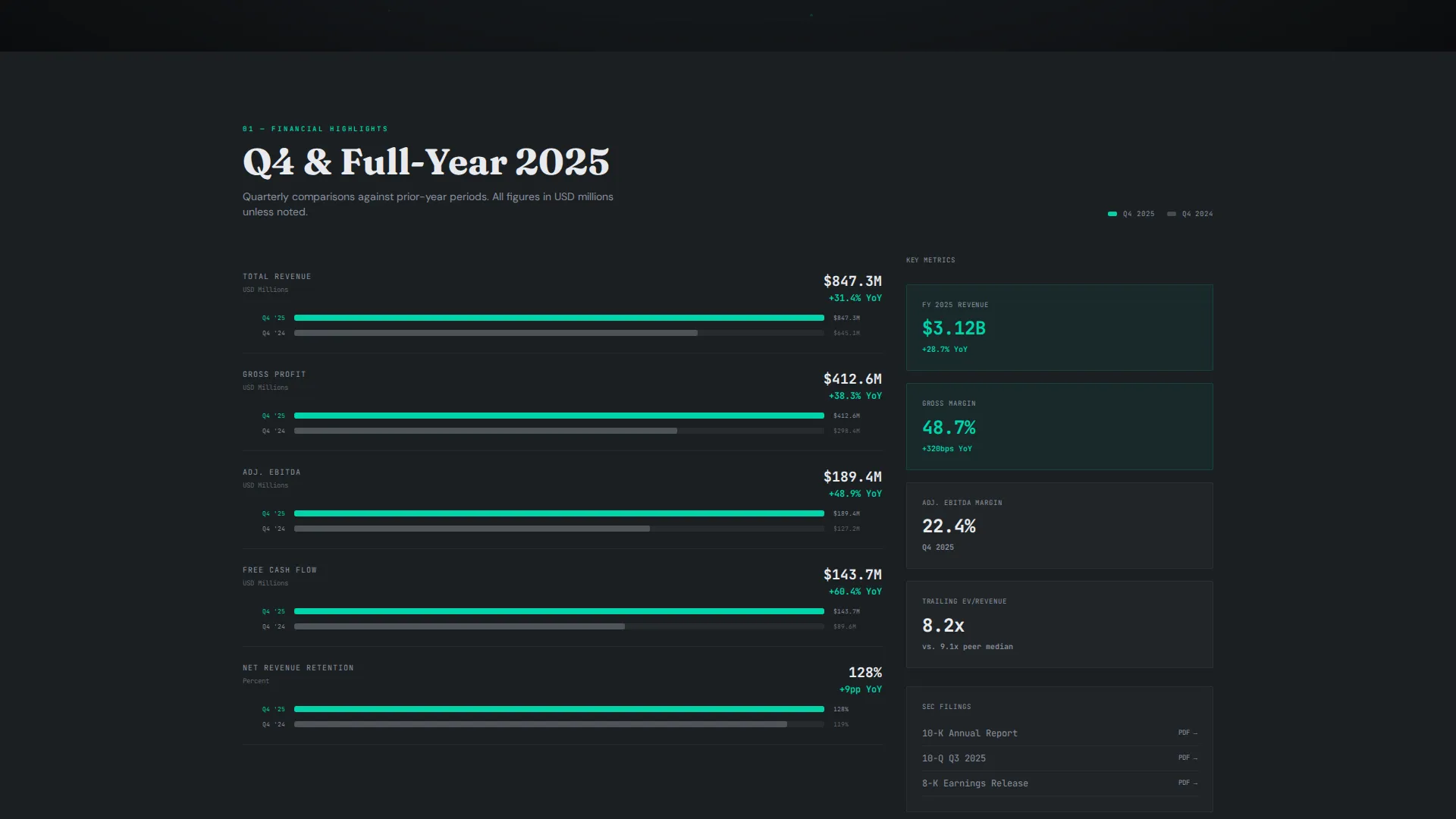1456x819 pixels.
Task: Click the PDF arrow beside 10-Q Q3 2025
Action: 1188,758
